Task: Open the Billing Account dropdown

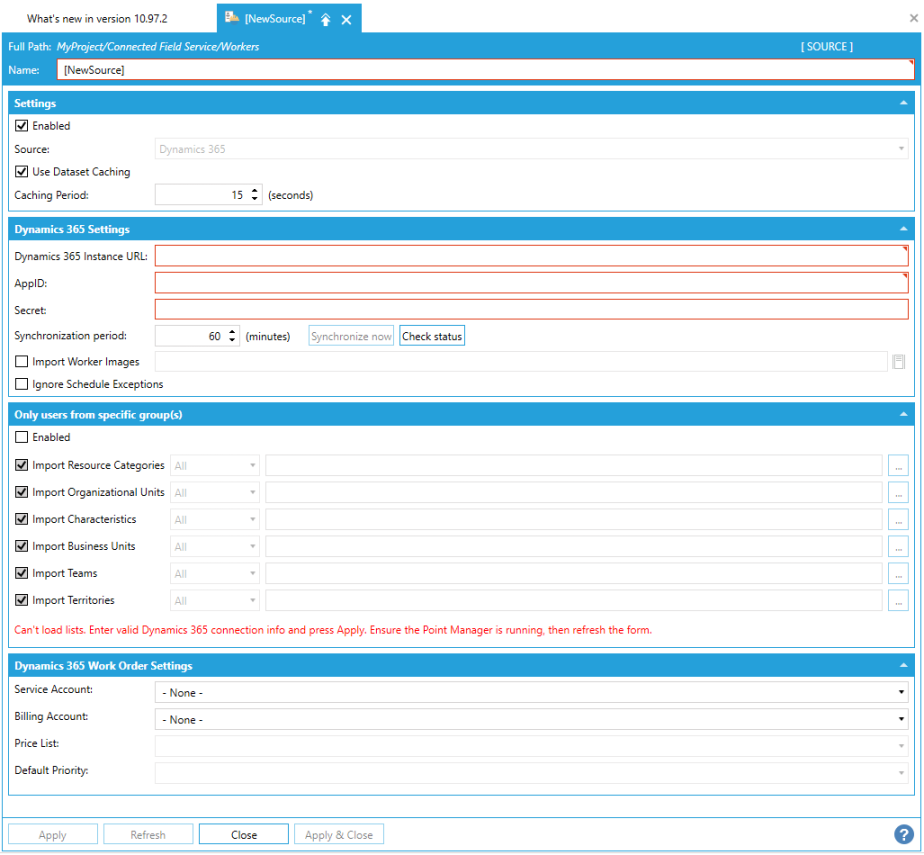Action: (531, 719)
